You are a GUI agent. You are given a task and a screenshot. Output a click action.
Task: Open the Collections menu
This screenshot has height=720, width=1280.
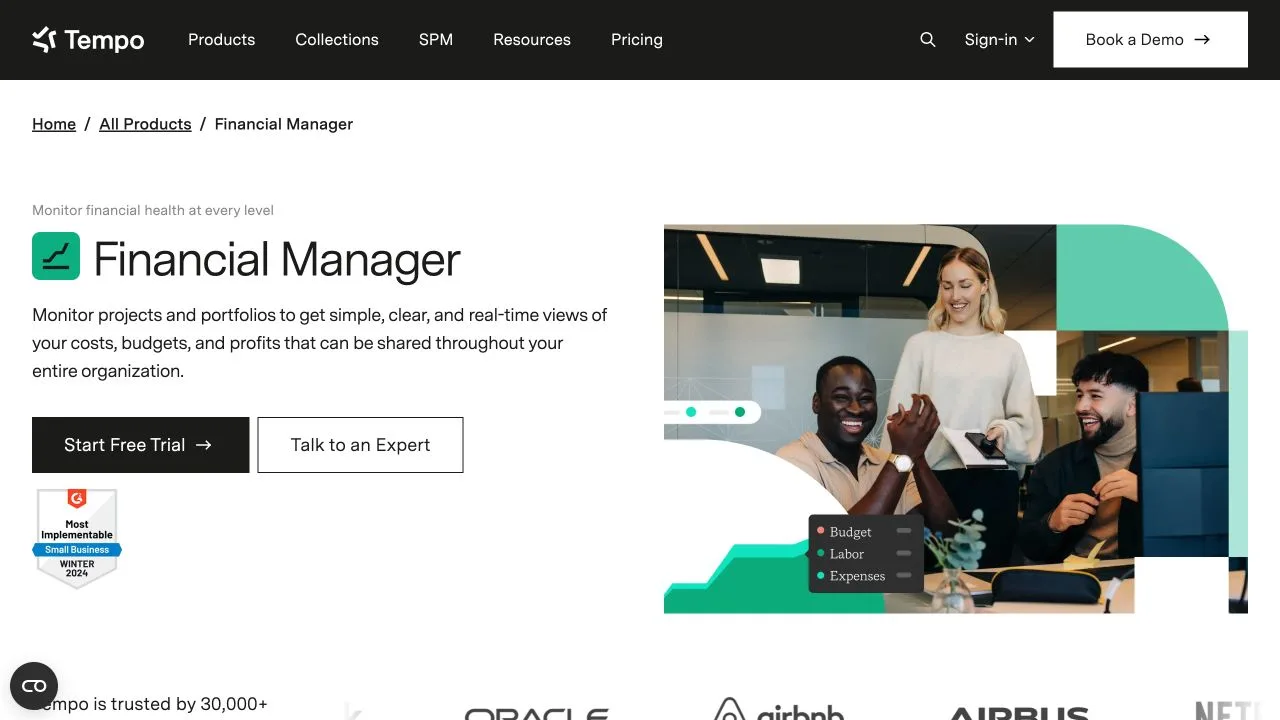(x=337, y=40)
